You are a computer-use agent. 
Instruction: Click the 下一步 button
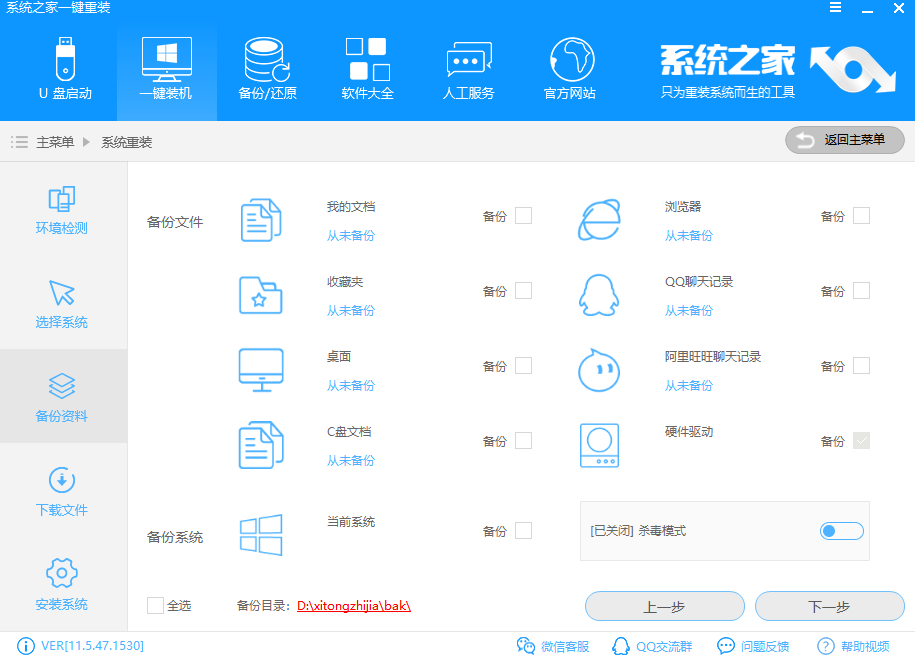pyautogui.click(x=829, y=606)
